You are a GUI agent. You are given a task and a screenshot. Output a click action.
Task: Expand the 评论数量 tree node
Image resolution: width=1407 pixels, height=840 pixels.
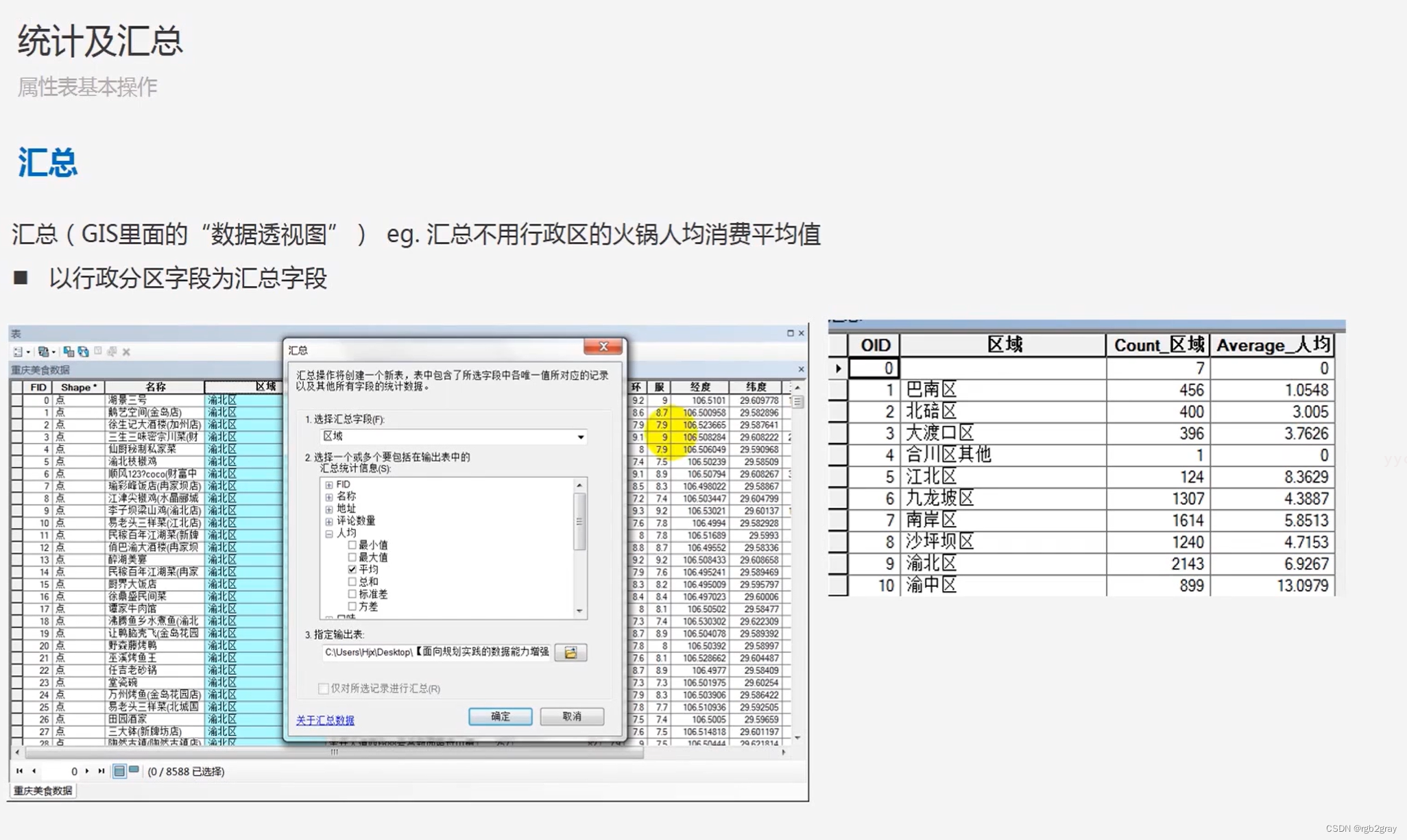click(329, 521)
